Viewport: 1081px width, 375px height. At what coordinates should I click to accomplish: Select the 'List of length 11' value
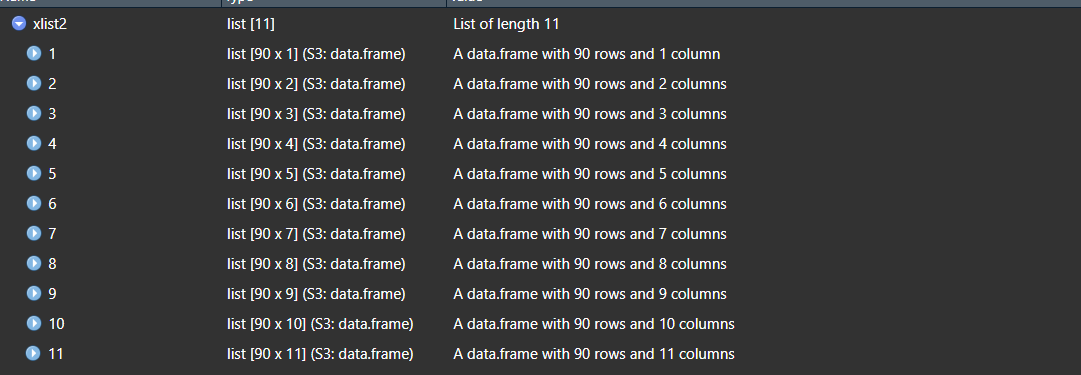[506, 24]
